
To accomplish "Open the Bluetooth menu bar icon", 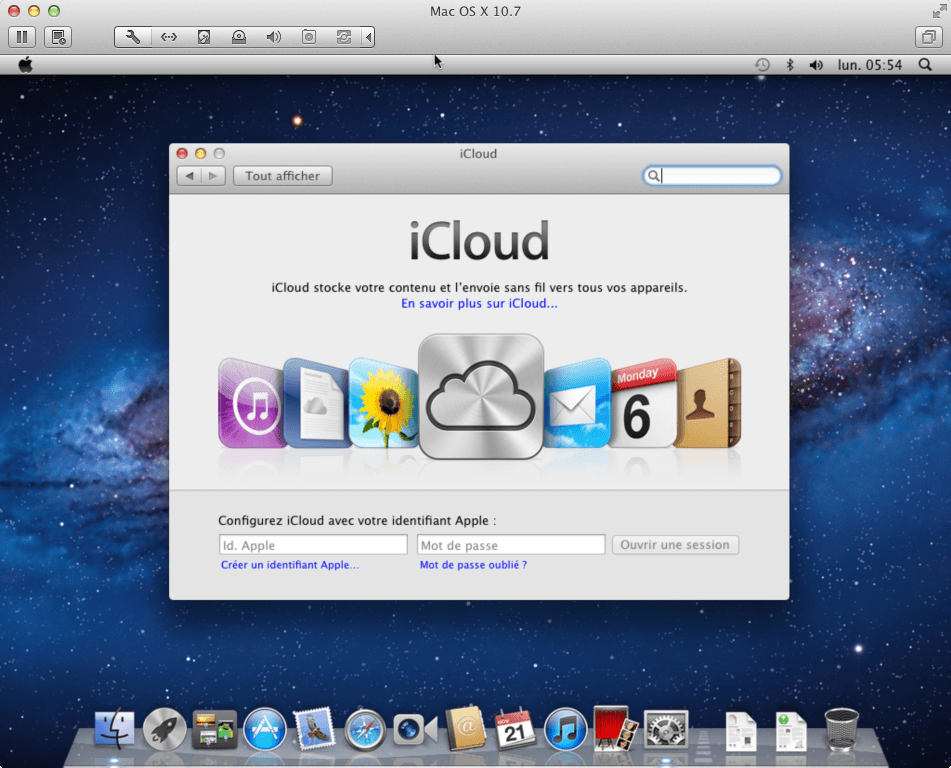I will pos(790,65).
